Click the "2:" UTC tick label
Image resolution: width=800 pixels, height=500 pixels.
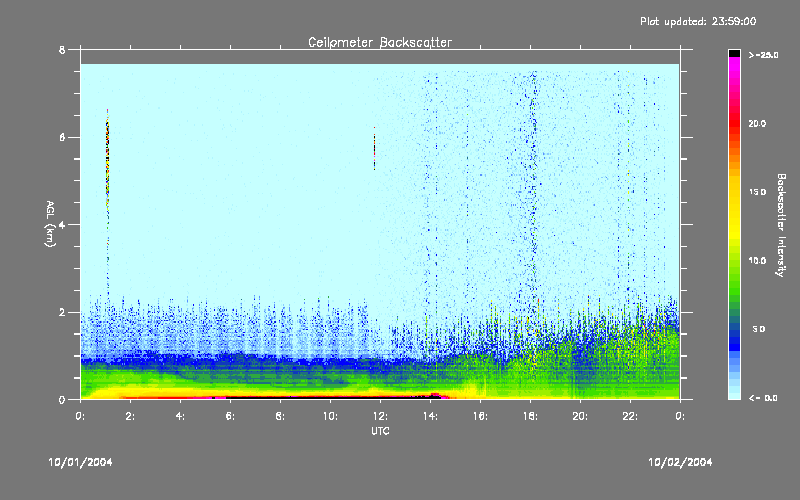point(130,416)
